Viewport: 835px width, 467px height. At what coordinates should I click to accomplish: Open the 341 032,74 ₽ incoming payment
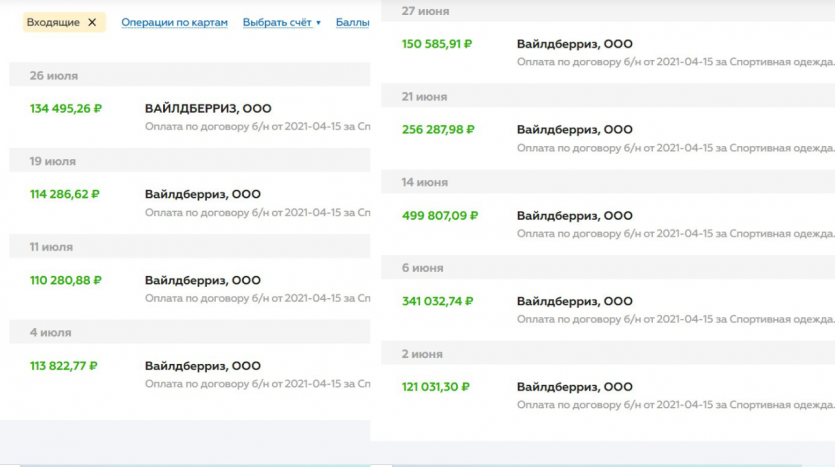(437, 301)
